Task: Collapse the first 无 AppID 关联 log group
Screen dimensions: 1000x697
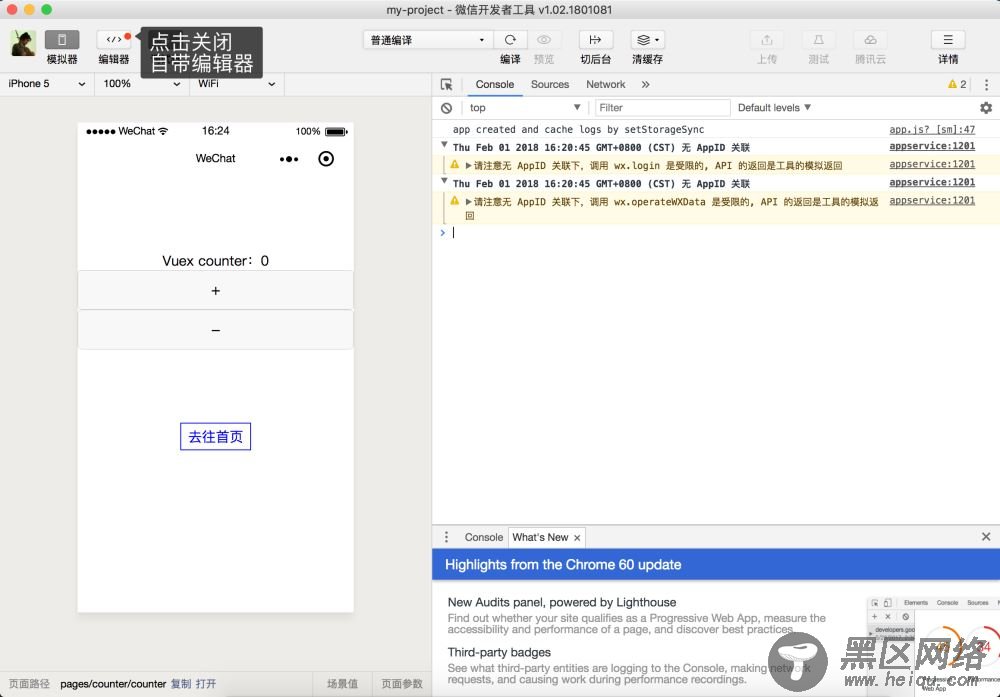Action: [x=445, y=146]
